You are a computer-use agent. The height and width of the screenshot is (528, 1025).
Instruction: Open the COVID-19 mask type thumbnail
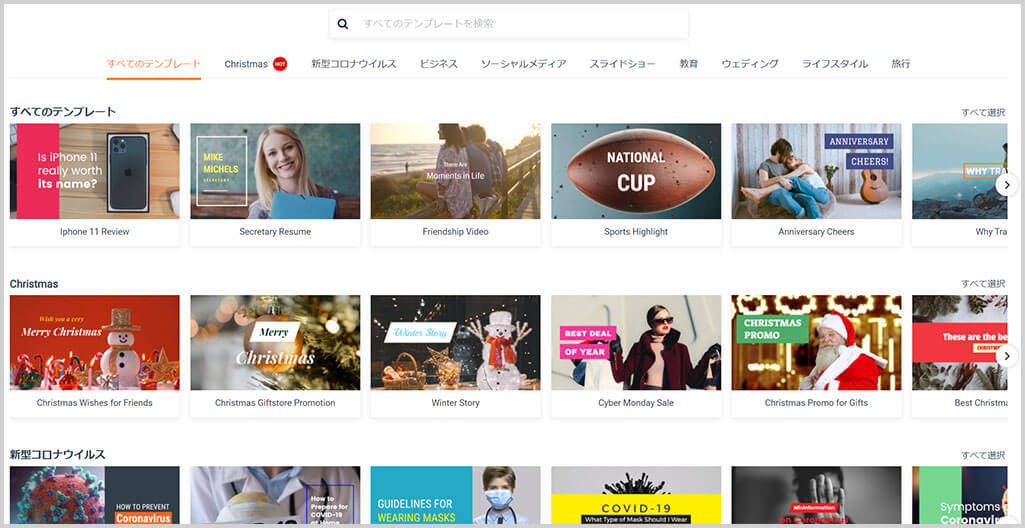636,495
